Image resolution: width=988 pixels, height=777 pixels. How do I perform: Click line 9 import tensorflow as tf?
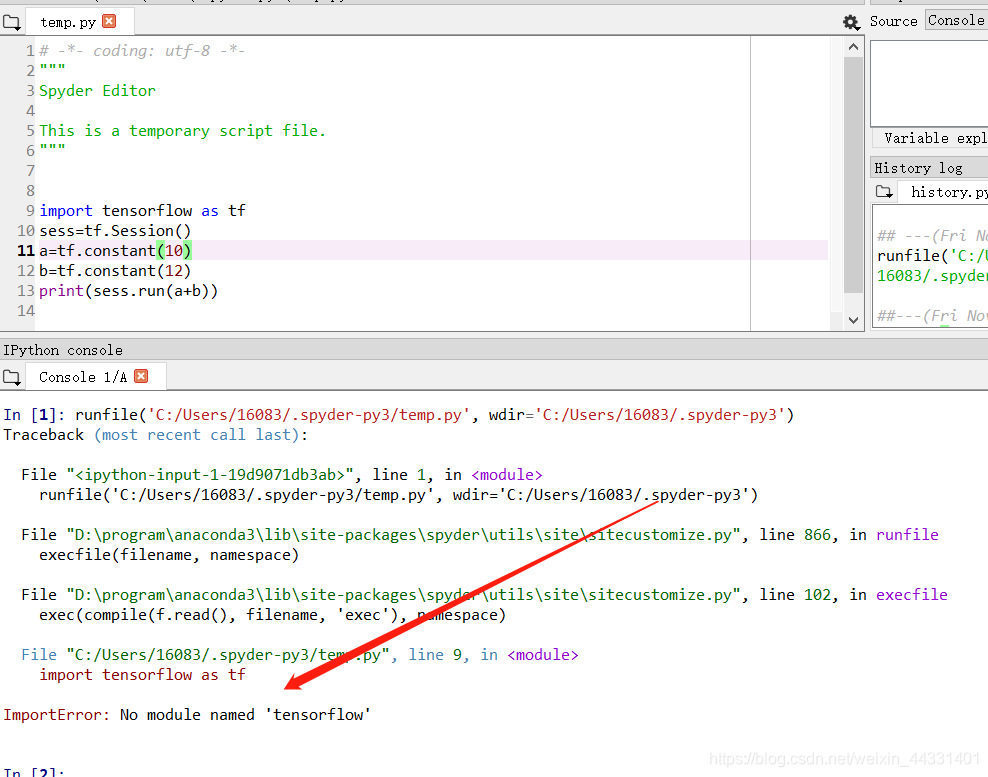click(142, 210)
